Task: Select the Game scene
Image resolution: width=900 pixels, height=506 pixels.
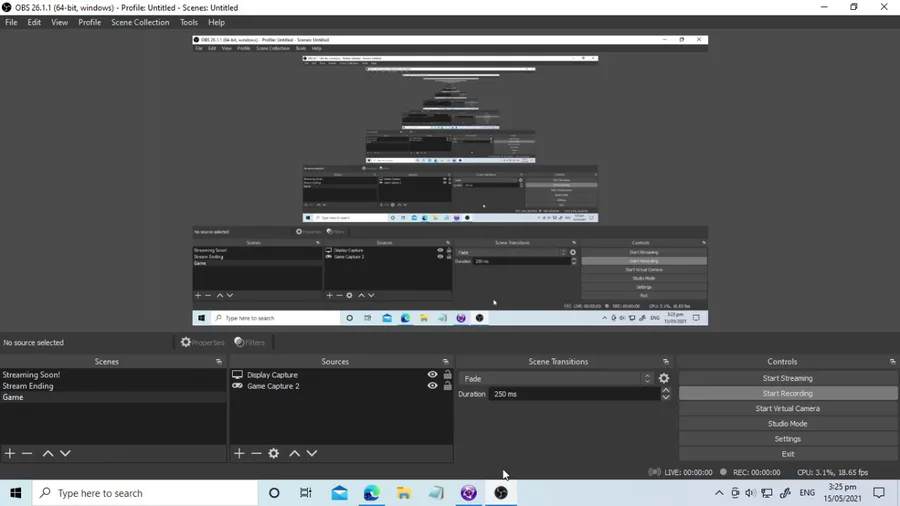Action: (x=113, y=397)
